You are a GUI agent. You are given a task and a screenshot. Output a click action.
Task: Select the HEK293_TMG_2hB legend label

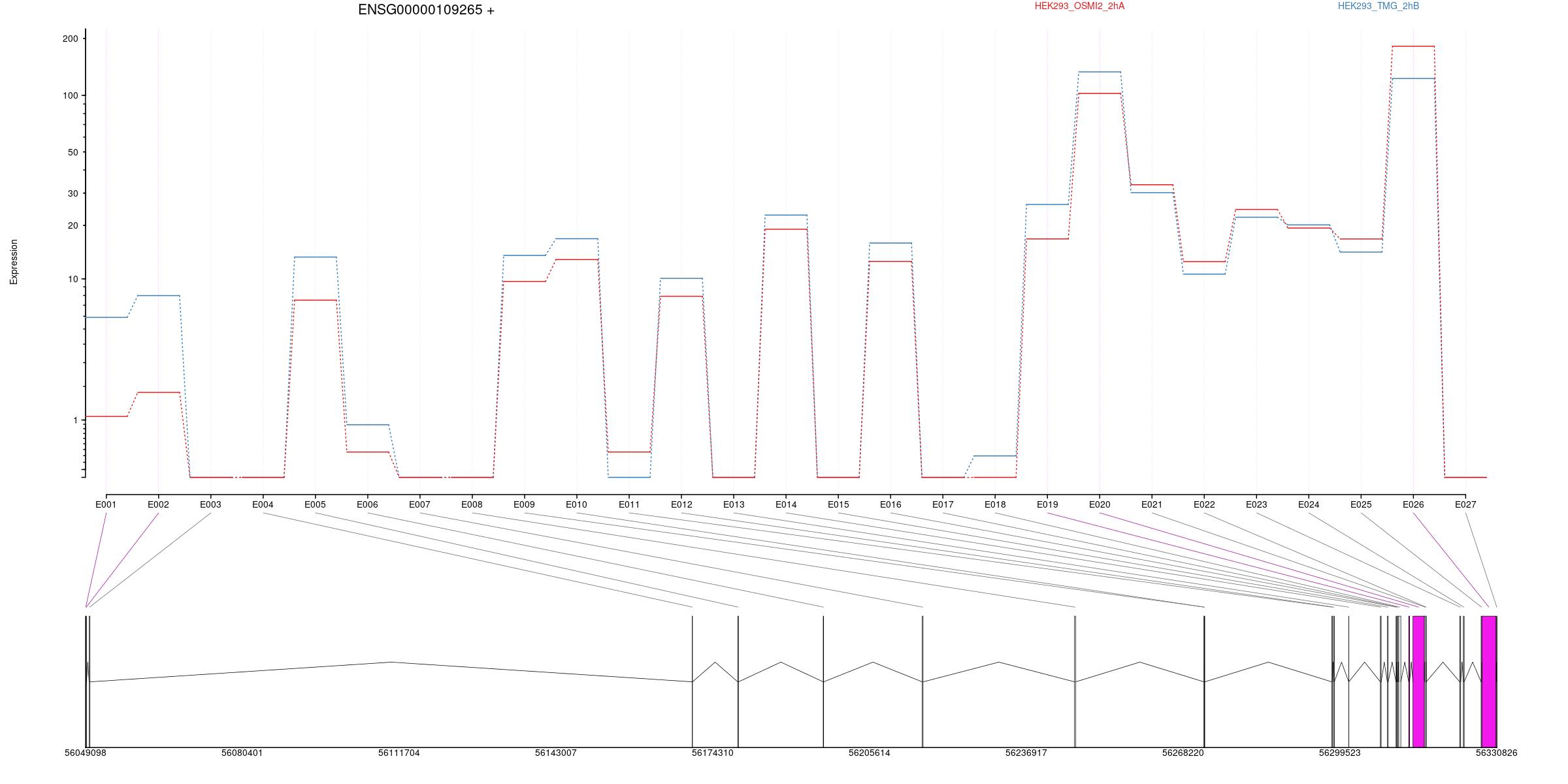coord(1379,6)
